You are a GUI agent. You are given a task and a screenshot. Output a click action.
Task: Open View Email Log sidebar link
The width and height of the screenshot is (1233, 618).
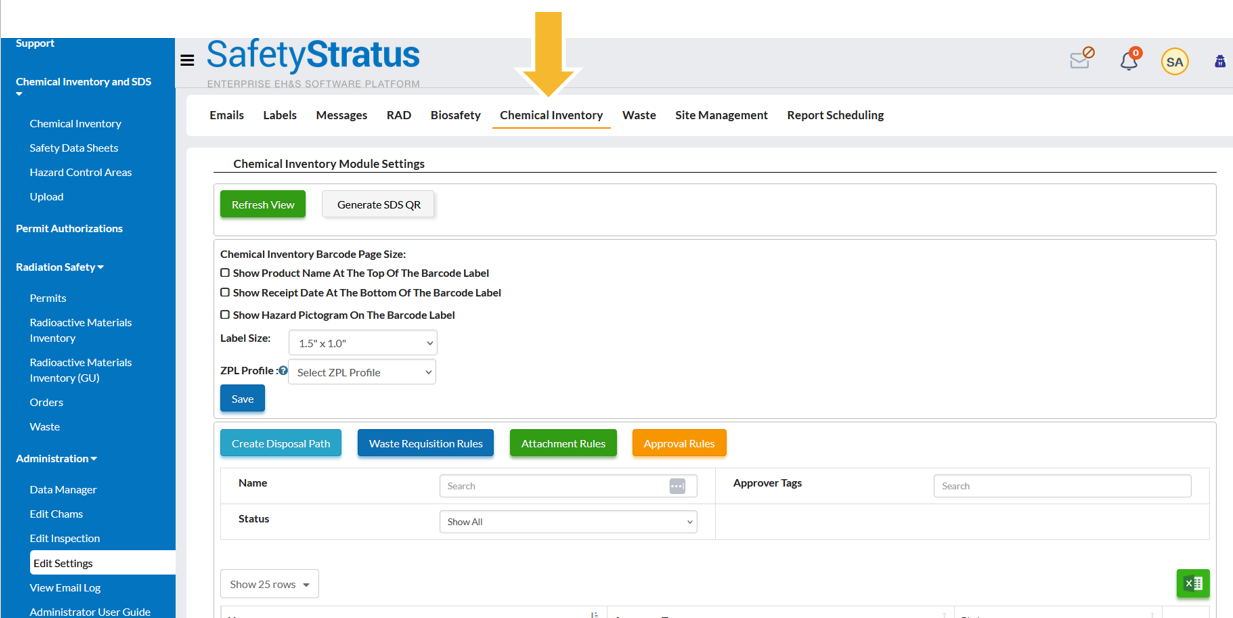coord(65,588)
